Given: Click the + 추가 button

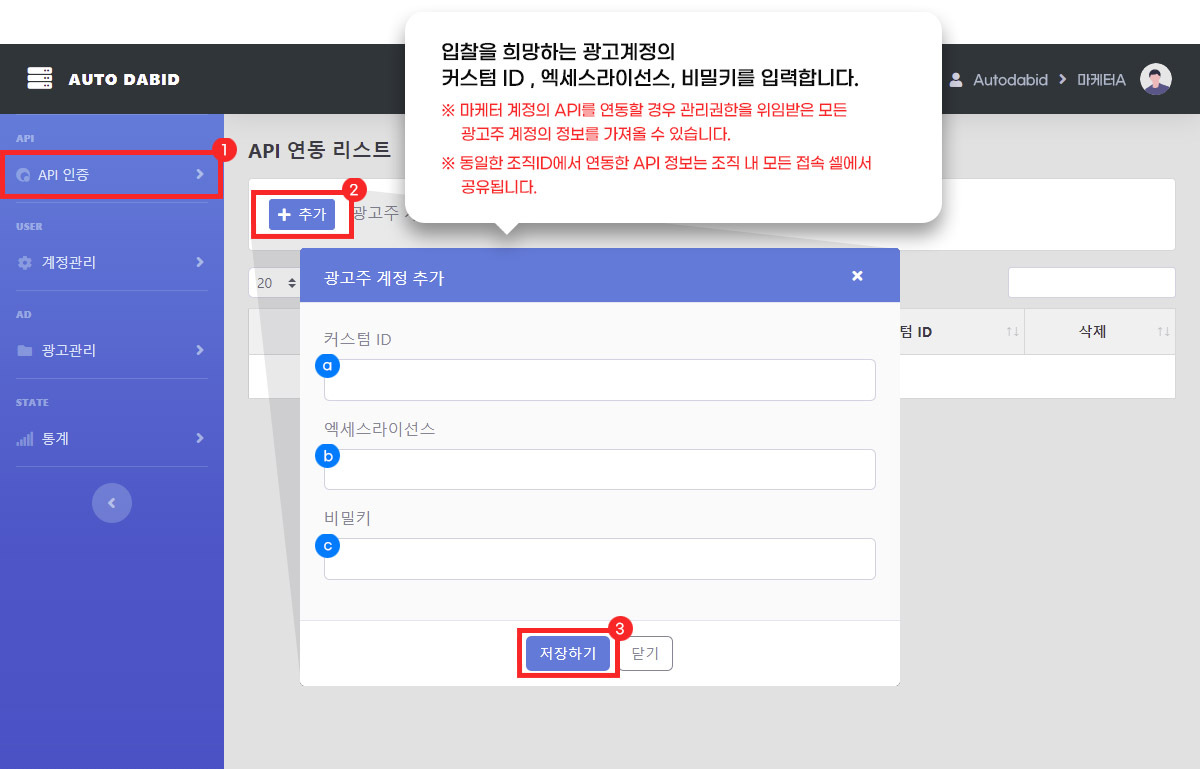Looking at the screenshot, I should click(x=302, y=214).
